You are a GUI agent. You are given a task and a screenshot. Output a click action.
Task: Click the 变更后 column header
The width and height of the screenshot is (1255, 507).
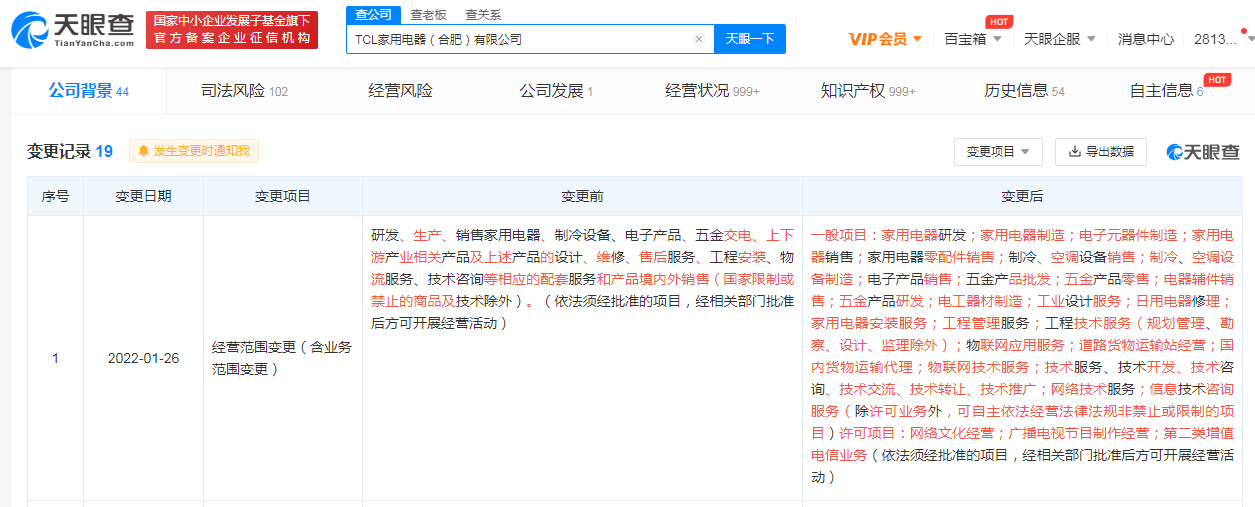[x=1022, y=197]
